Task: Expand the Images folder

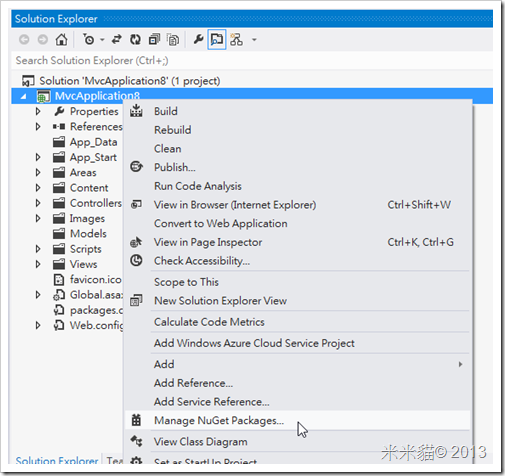Action: pyautogui.click(x=38, y=218)
